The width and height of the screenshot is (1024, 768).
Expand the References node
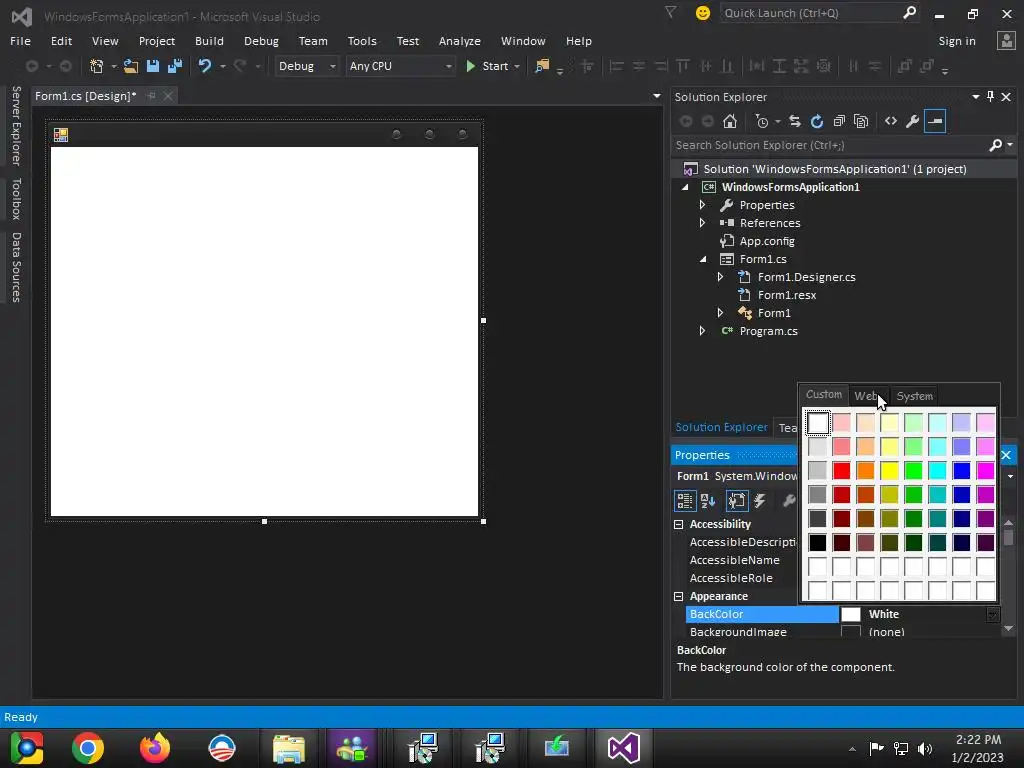point(702,223)
